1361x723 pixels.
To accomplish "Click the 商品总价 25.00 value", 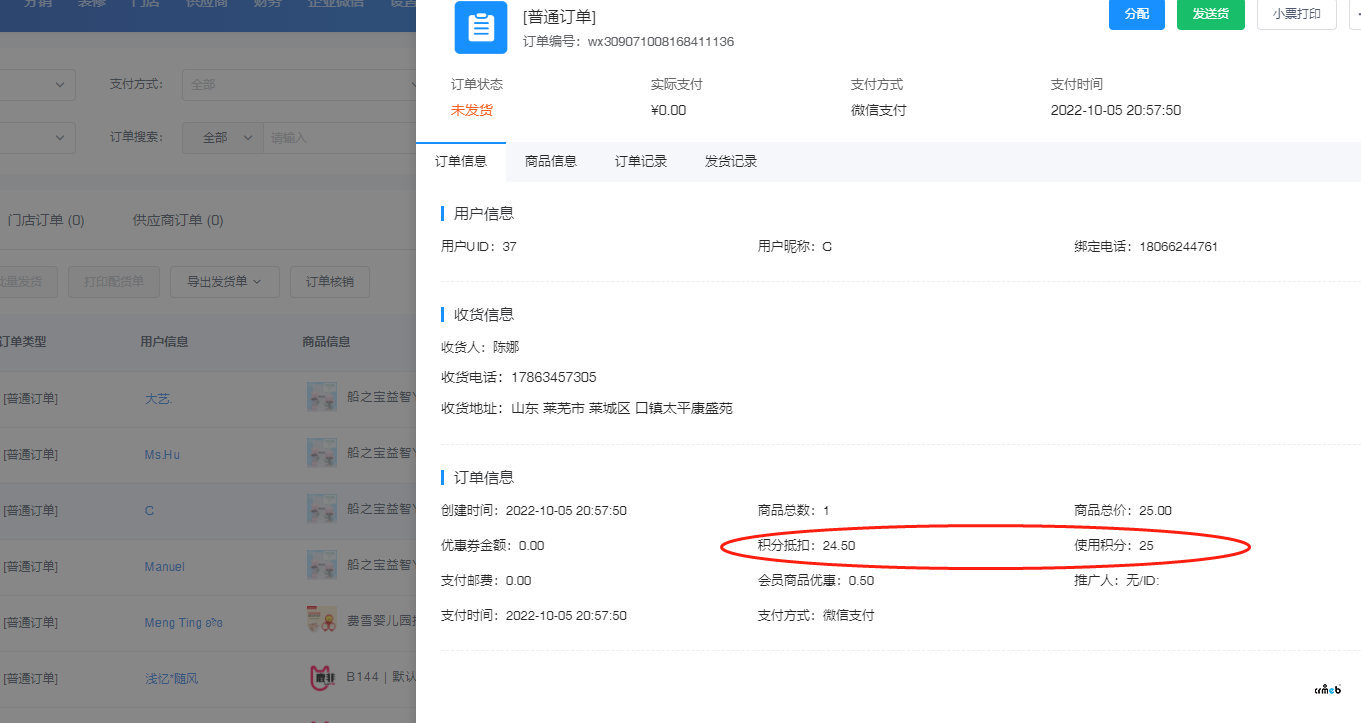I will click(x=1155, y=511).
